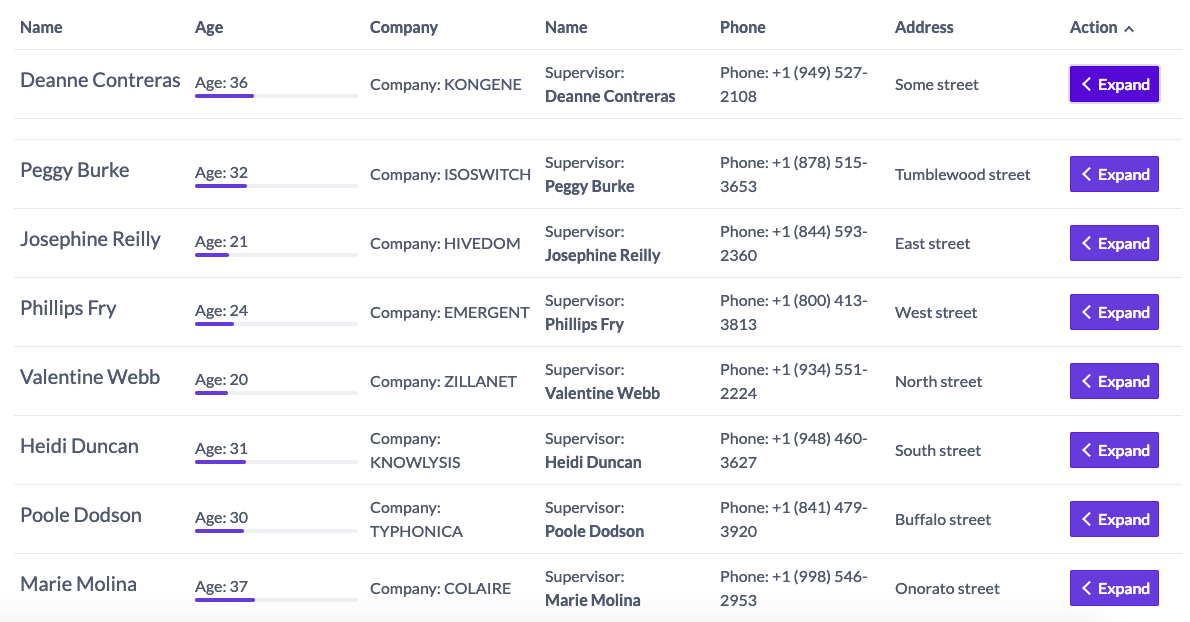Select the Address column header

(924, 27)
